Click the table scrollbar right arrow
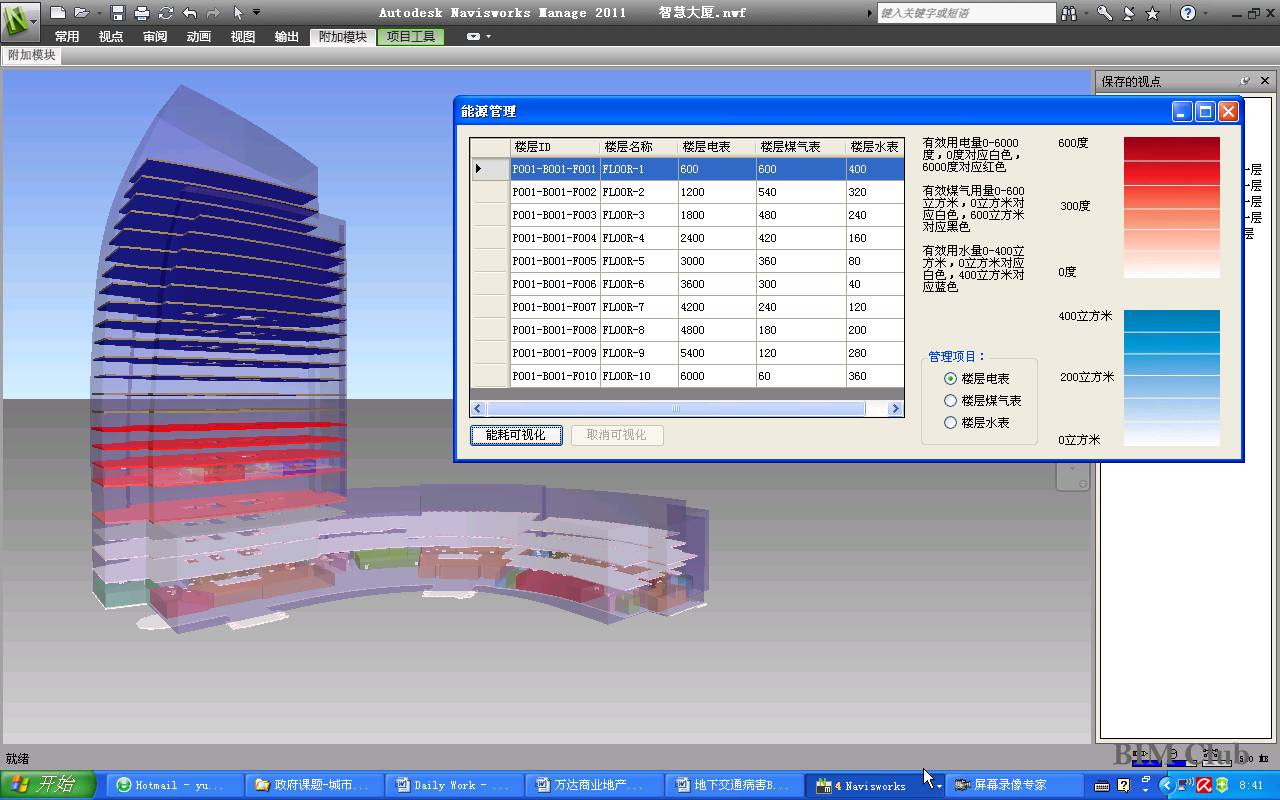This screenshot has width=1280, height=800. (895, 409)
